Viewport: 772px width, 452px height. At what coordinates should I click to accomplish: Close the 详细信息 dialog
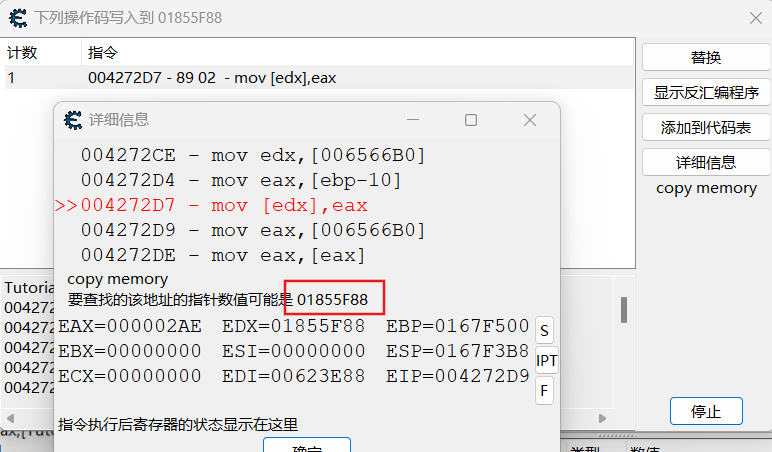pos(530,120)
